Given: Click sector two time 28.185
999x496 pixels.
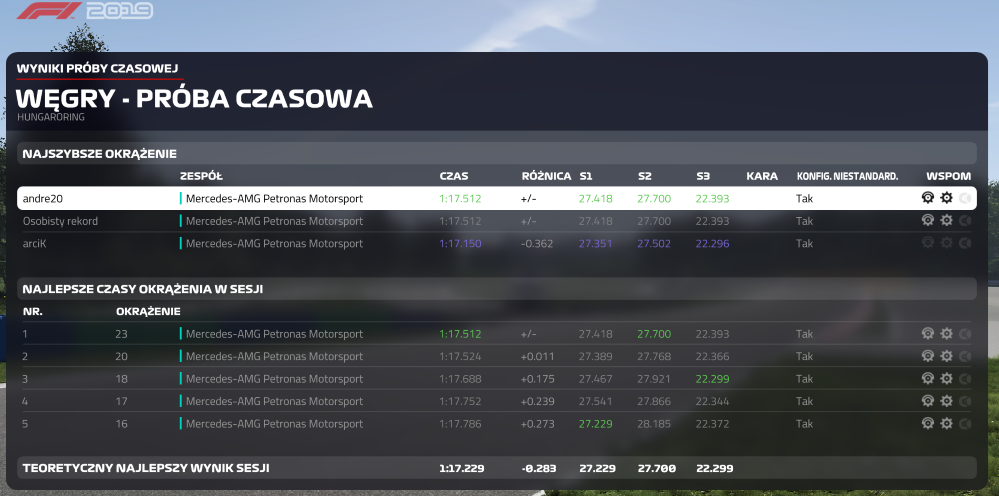Looking at the screenshot, I should pyautogui.click(x=654, y=423).
